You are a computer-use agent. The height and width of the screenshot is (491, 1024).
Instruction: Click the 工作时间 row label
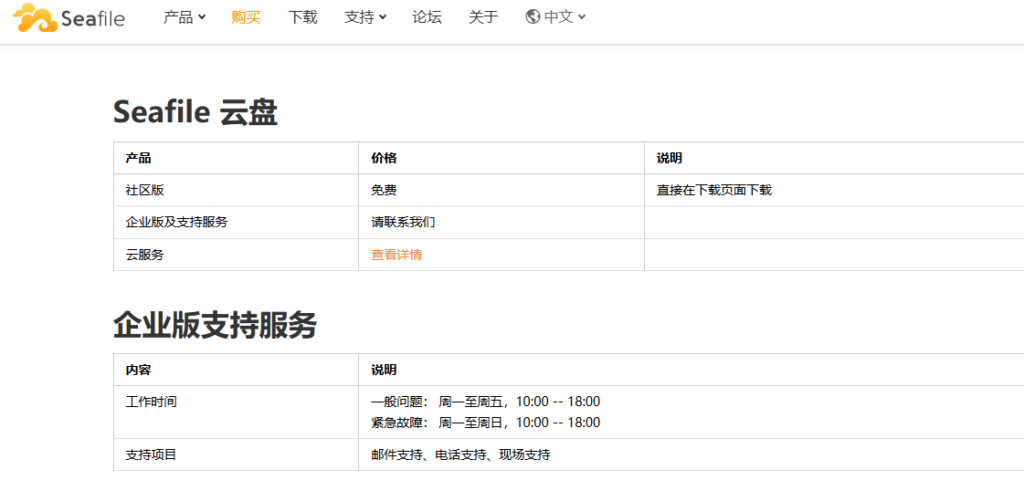pos(151,402)
